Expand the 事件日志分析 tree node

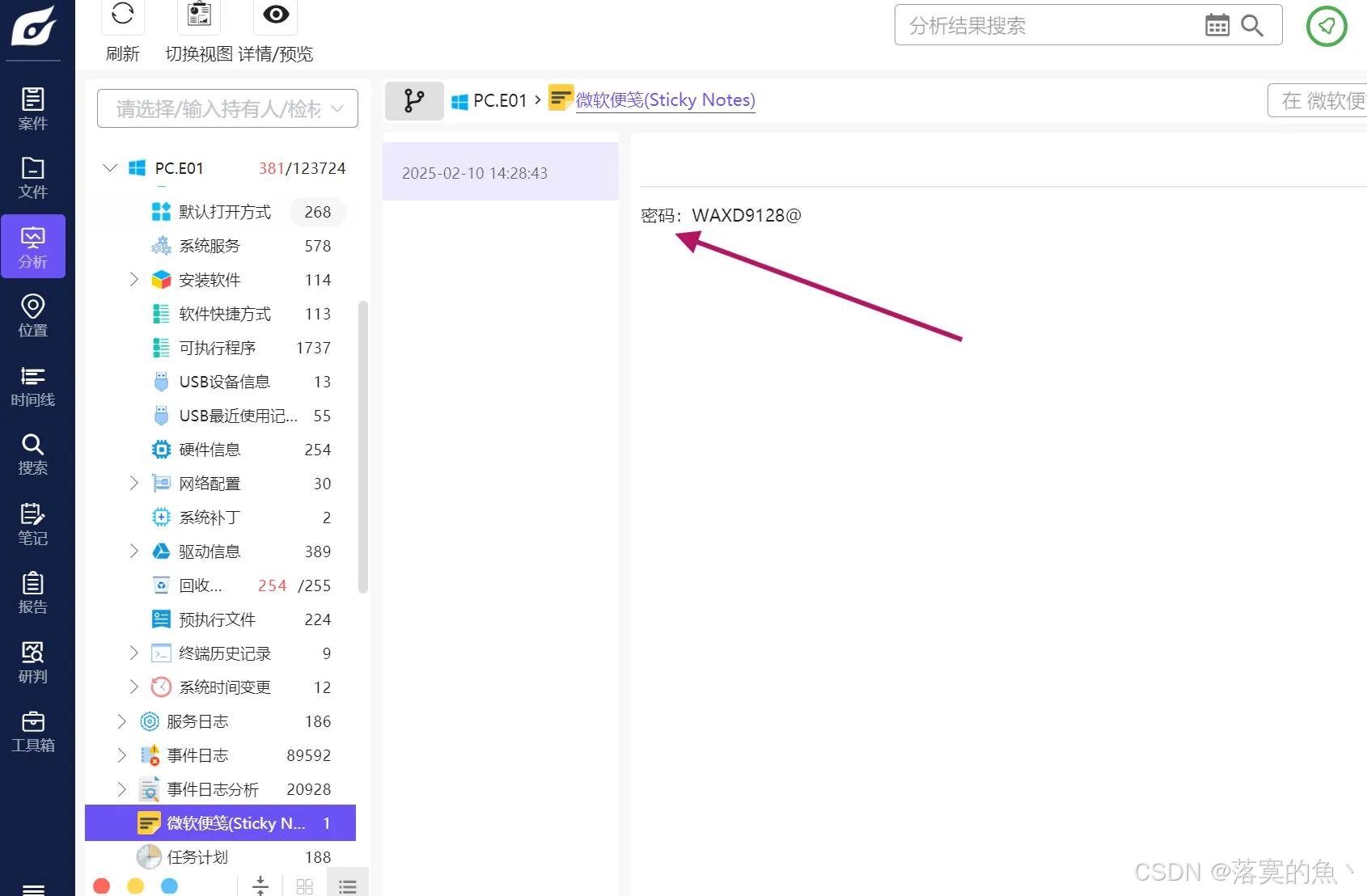[122, 789]
